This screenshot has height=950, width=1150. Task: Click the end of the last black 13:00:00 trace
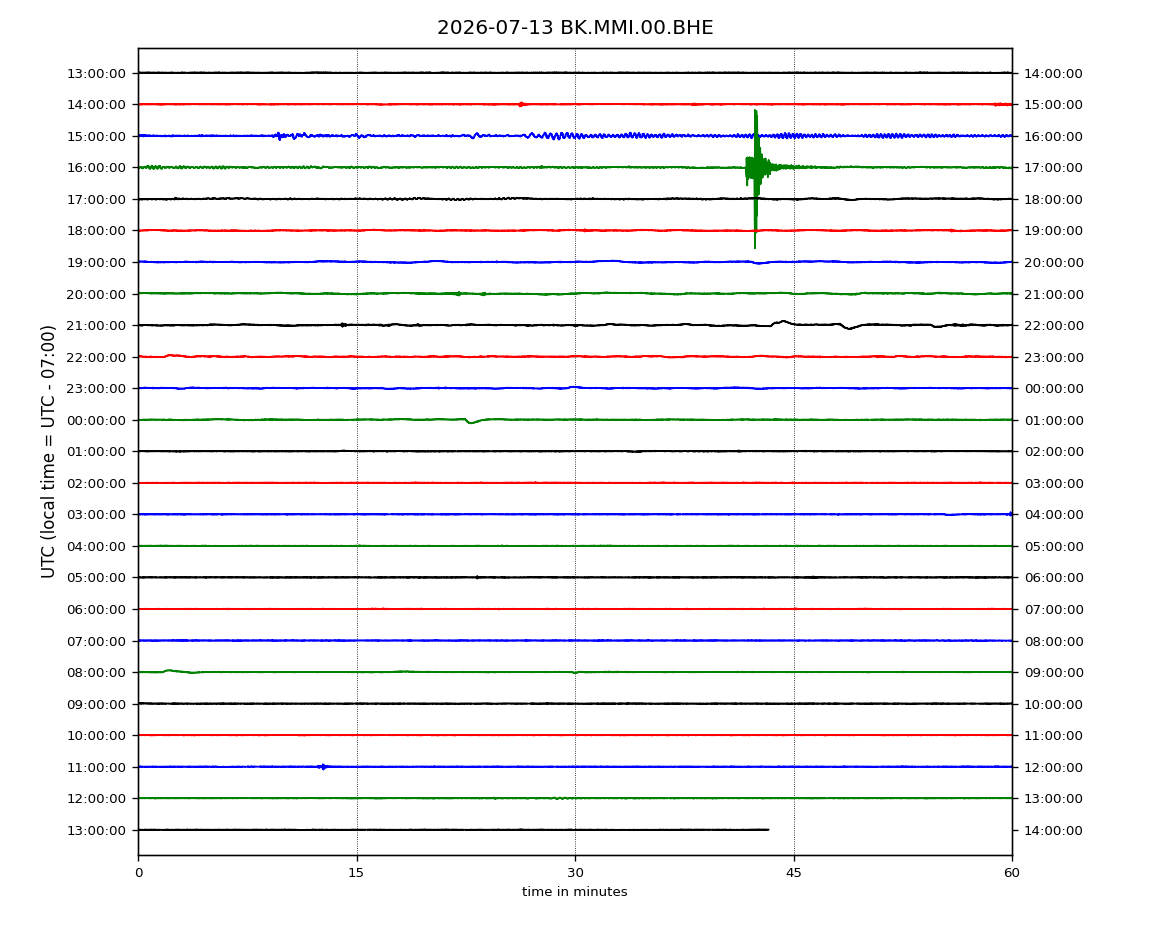point(768,830)
